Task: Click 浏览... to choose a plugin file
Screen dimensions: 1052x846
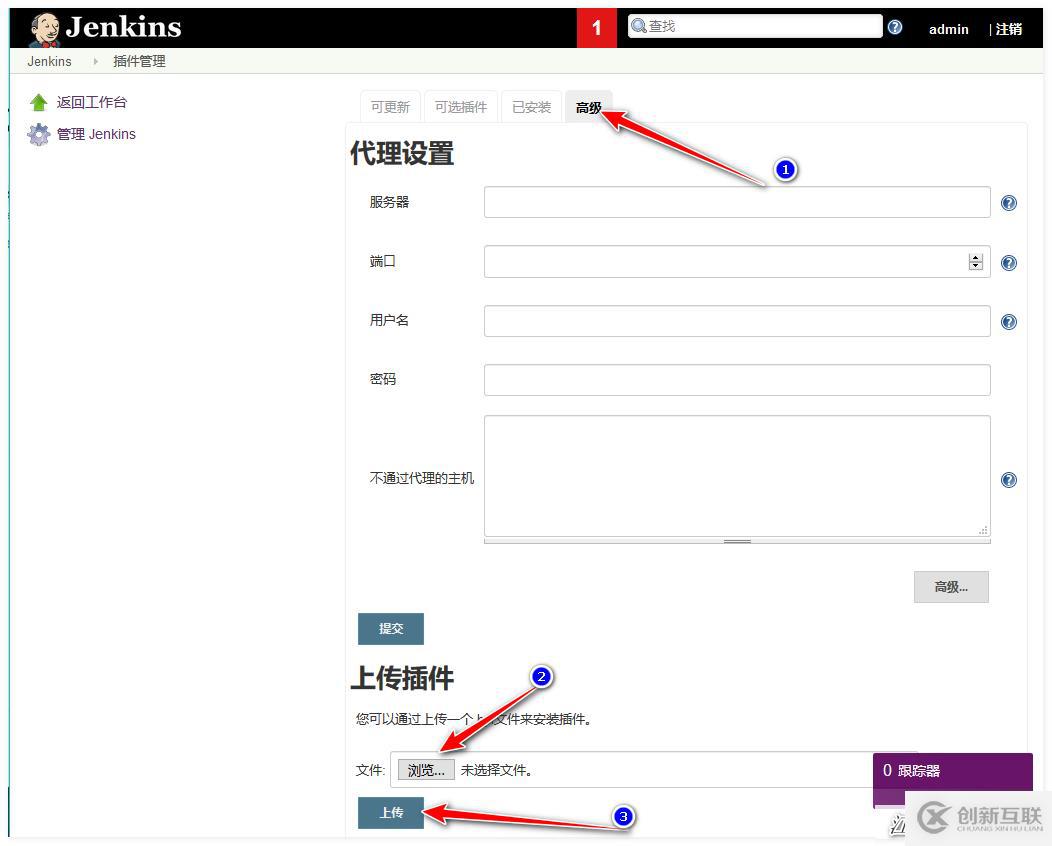Action: click(426, 770)
